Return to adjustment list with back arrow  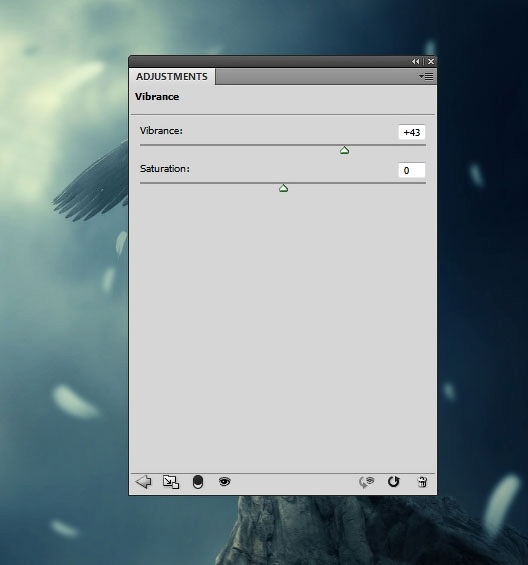[x=143, y=482]
